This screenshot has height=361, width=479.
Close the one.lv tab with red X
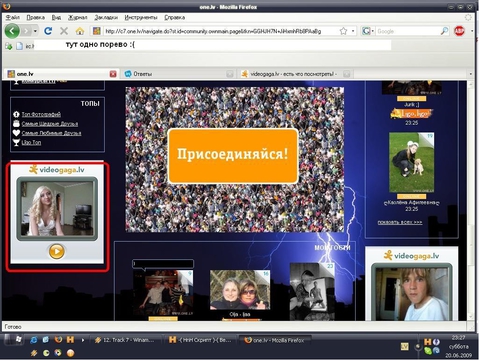point(113,74)
